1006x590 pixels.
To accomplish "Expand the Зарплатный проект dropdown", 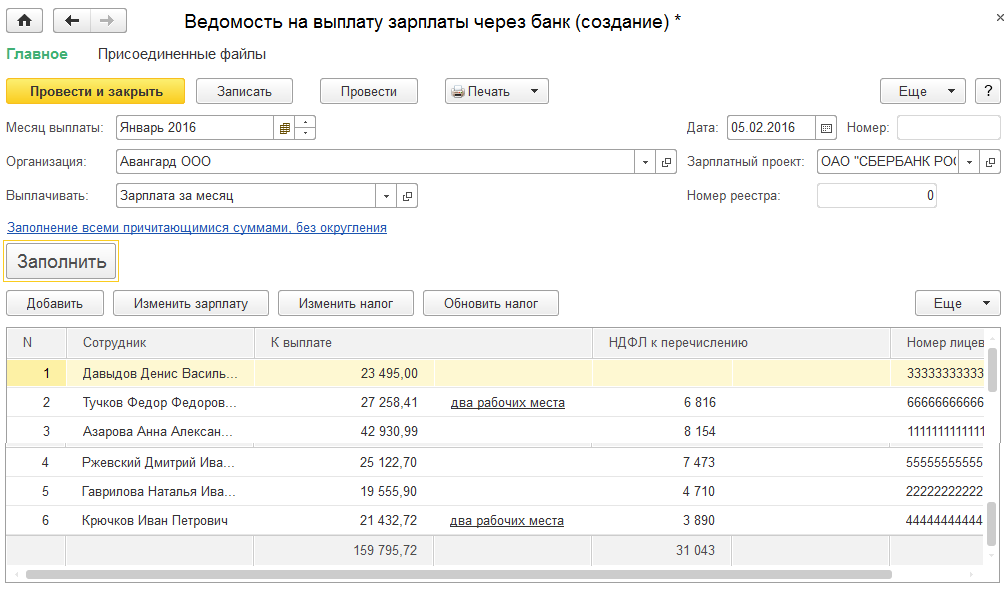I will [x=968, y=161].
